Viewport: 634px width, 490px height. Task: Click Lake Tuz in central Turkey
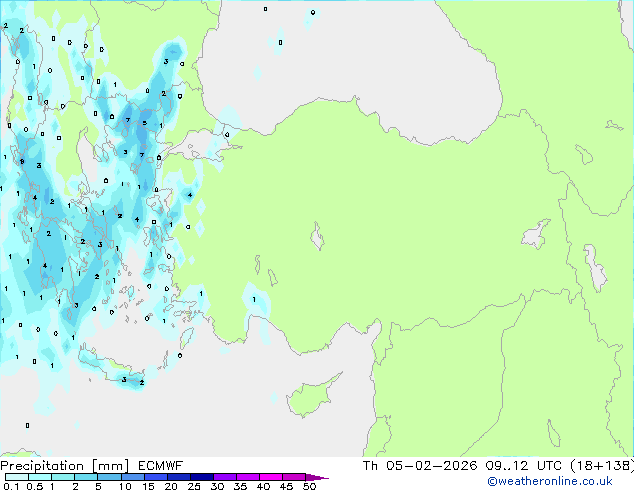point(317,237)
